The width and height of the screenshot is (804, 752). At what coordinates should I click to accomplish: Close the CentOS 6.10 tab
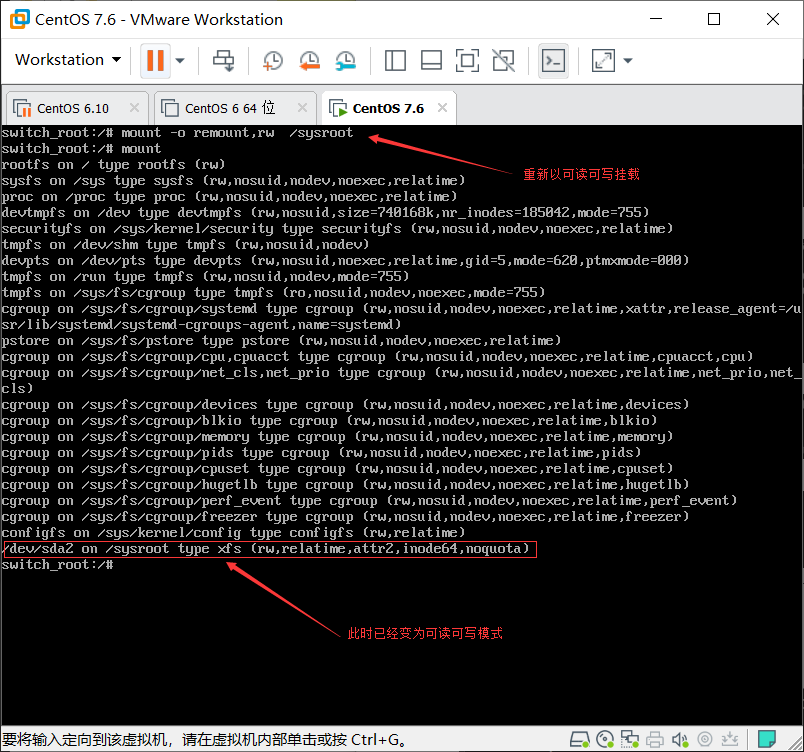[x=134, y=108]
